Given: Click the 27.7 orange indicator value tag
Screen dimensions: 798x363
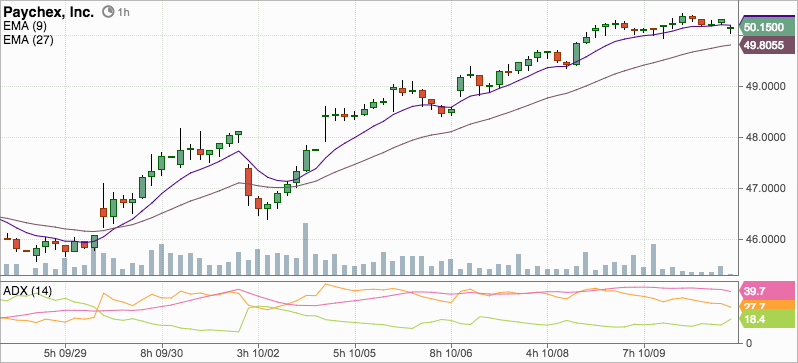Looking at the screenshot, I should (768, 305).
